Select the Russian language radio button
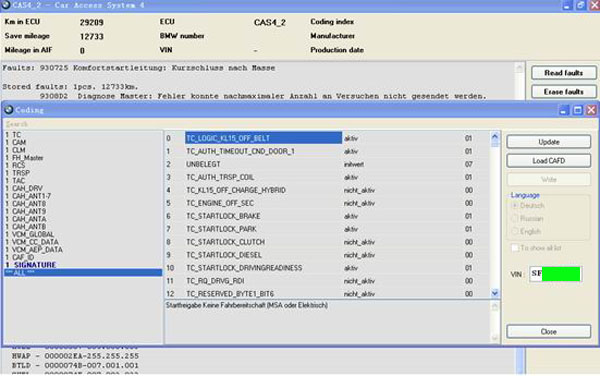The height and width of the screenshot is (376, 600). click(x=515, y=218)
